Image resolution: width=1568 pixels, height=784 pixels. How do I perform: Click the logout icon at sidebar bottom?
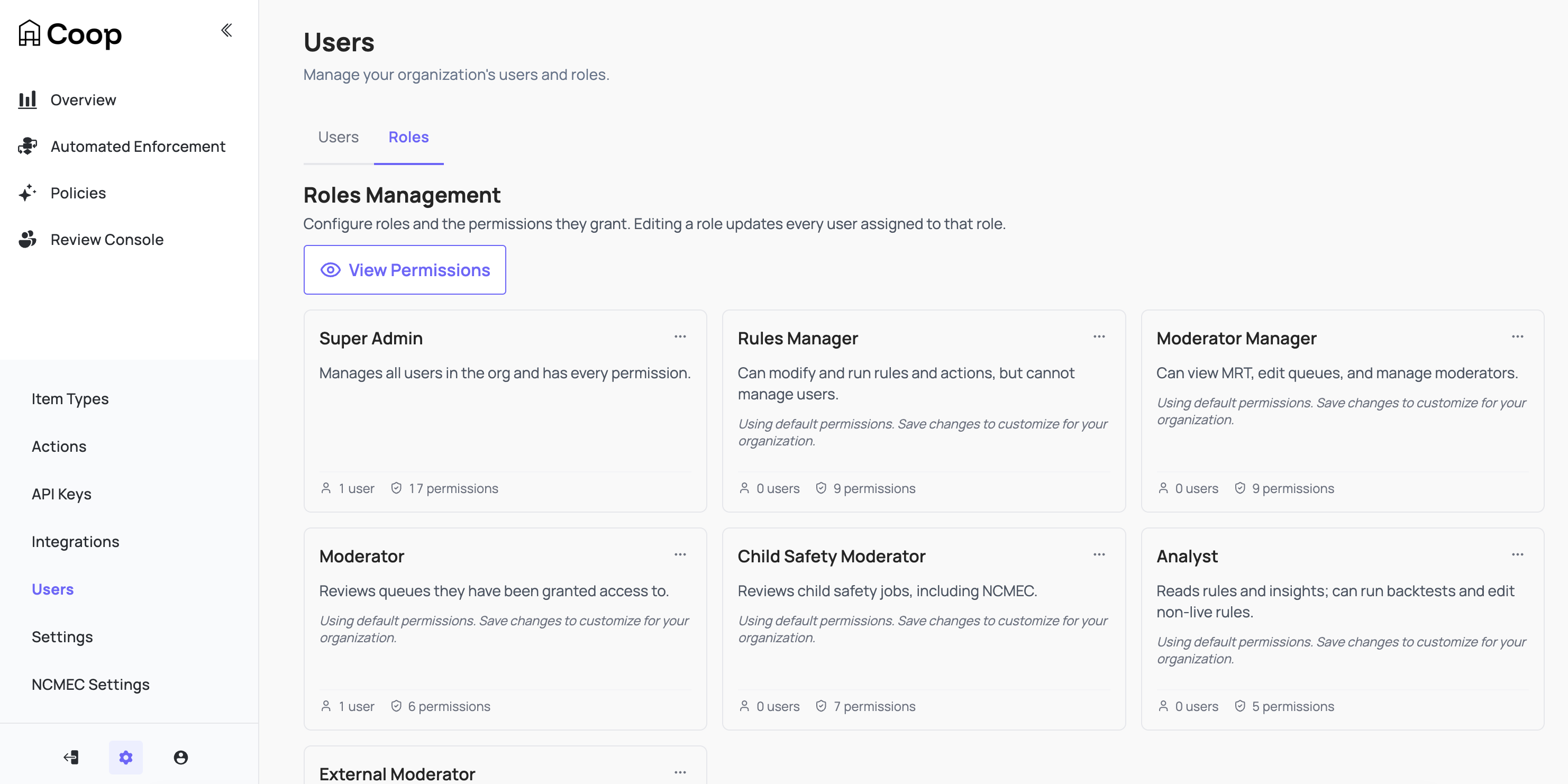71,757
